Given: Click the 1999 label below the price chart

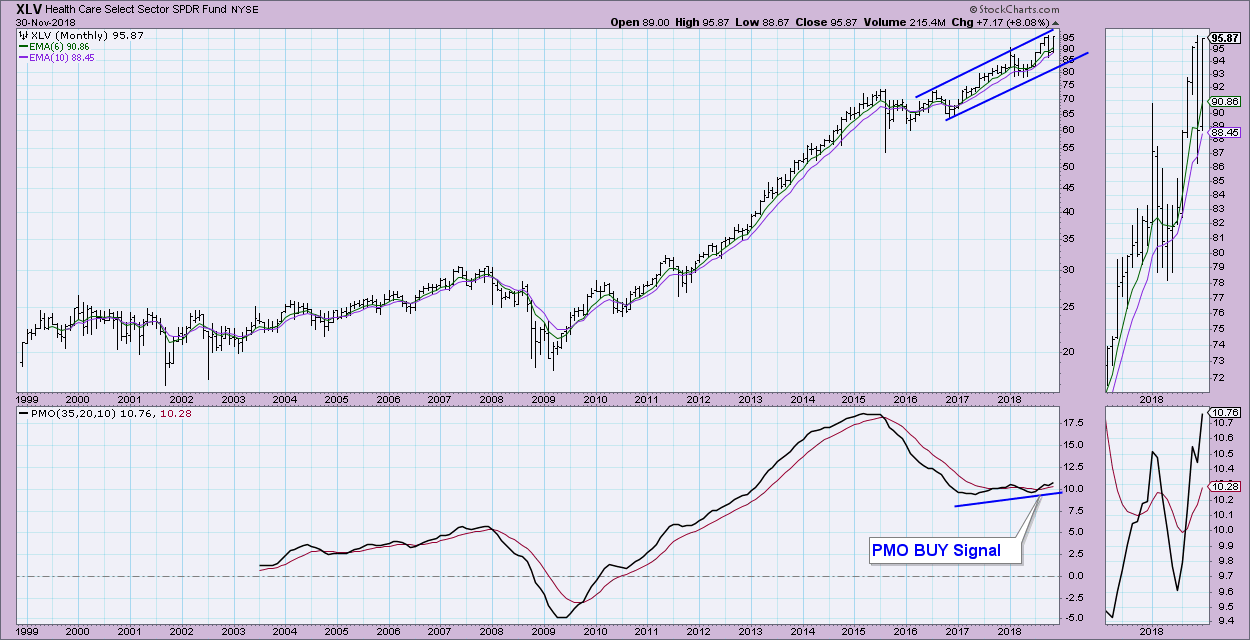Looking at the screenshot, I should click(26, 399).
